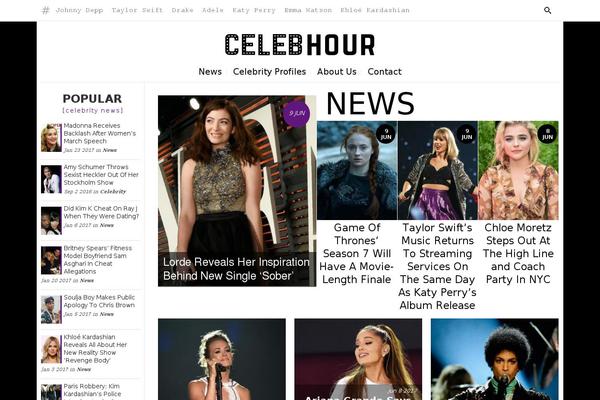
Task: Open the About Us menu item
Action: pyautogui.click(x=337, y=72)
